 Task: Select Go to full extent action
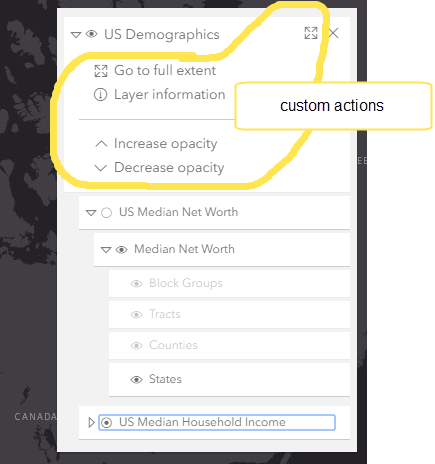(x=165, y=71)
